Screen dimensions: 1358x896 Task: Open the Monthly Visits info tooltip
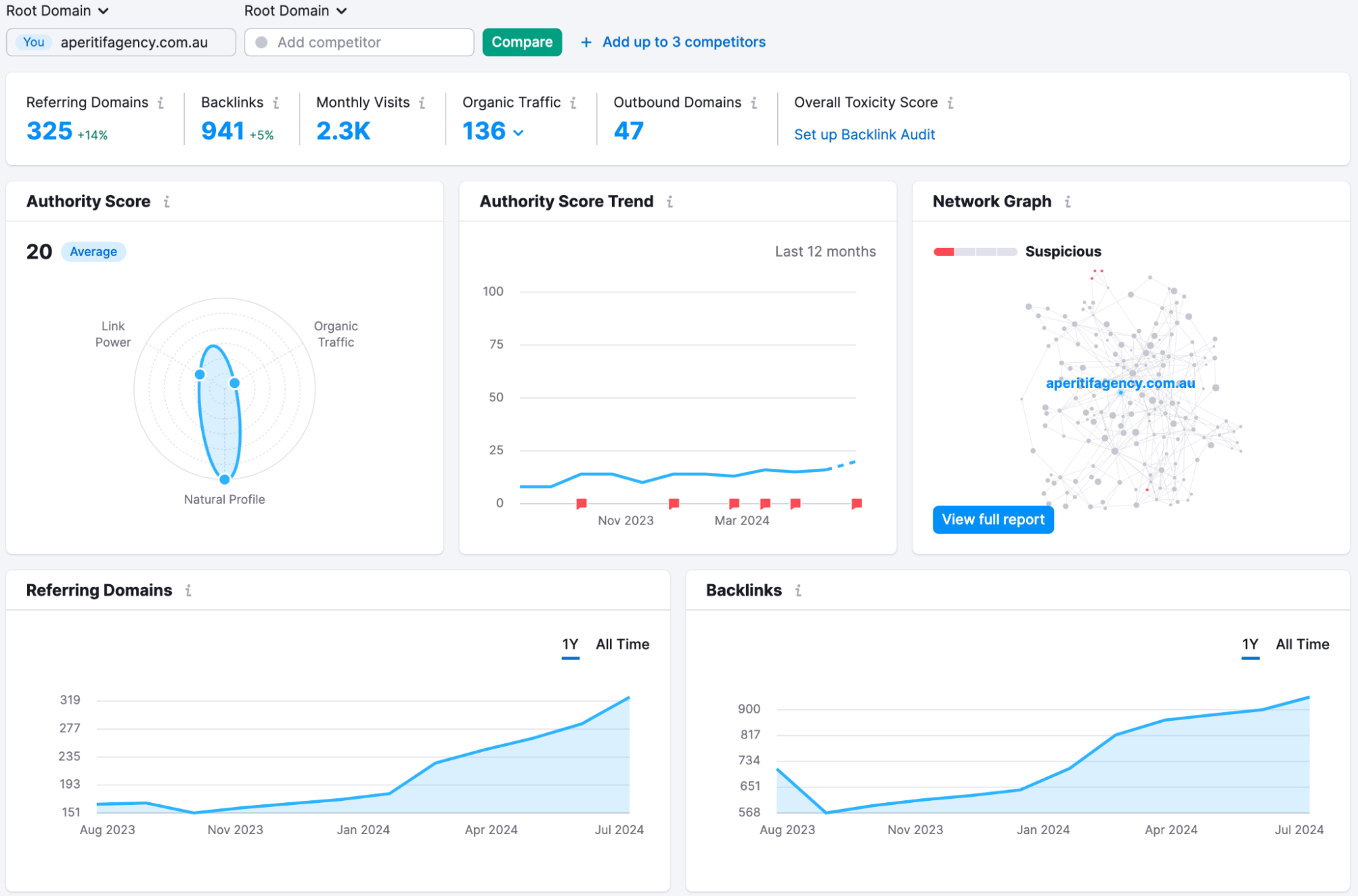(x=422, y=103)
